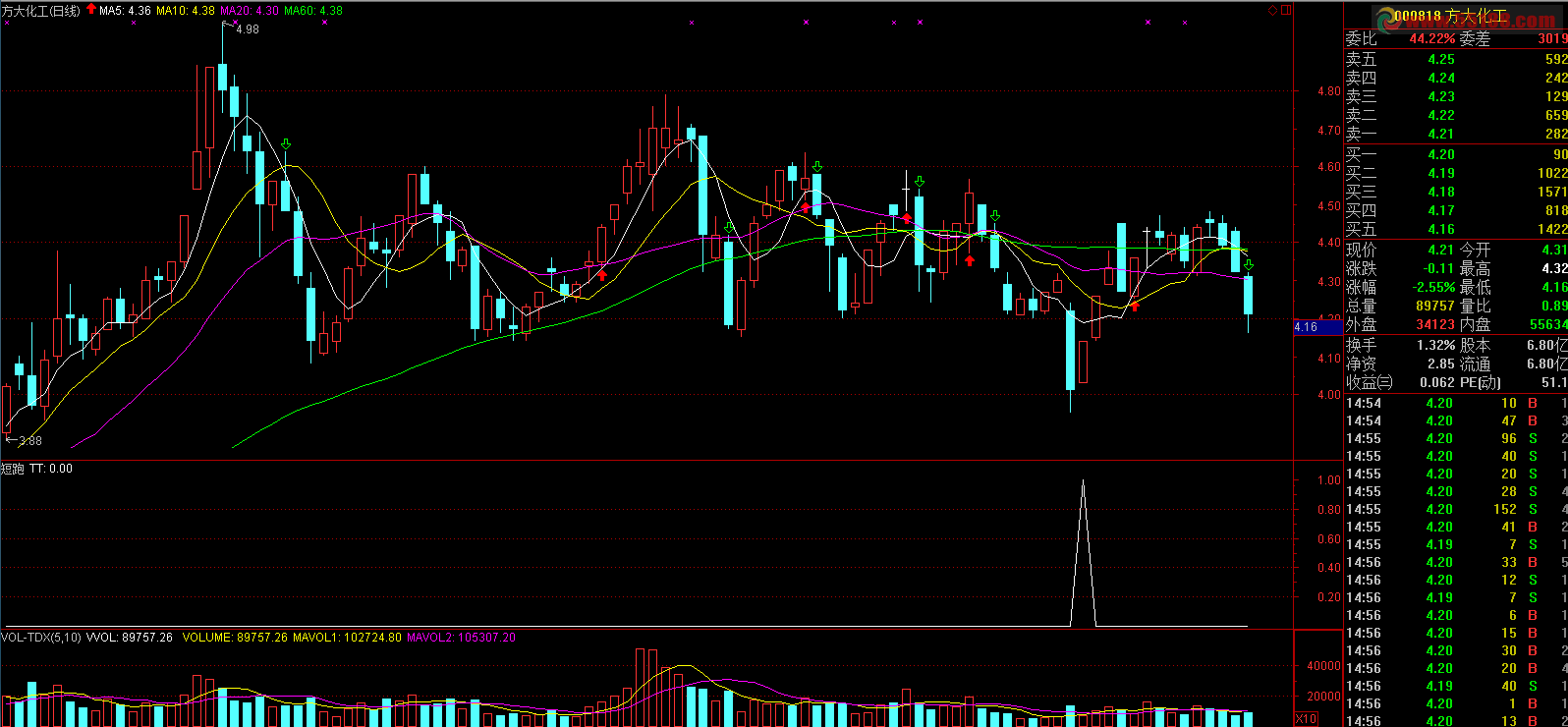The height and width of the screenshot is (727, 1568).
Task: Select the MA10: 4.38 indicator label
Action: (x=186, y=11)
